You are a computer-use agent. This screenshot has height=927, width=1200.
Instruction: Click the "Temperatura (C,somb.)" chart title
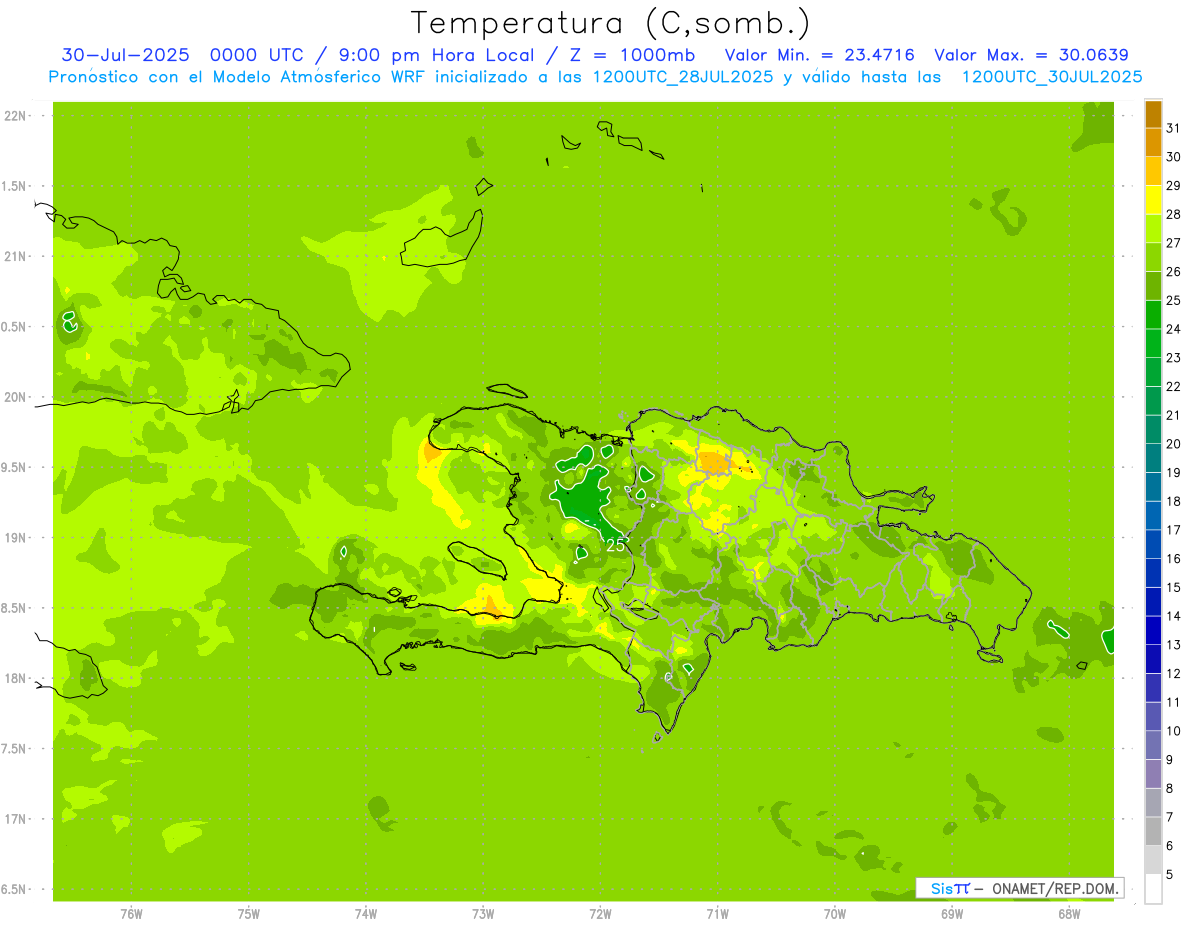[610, 23]
